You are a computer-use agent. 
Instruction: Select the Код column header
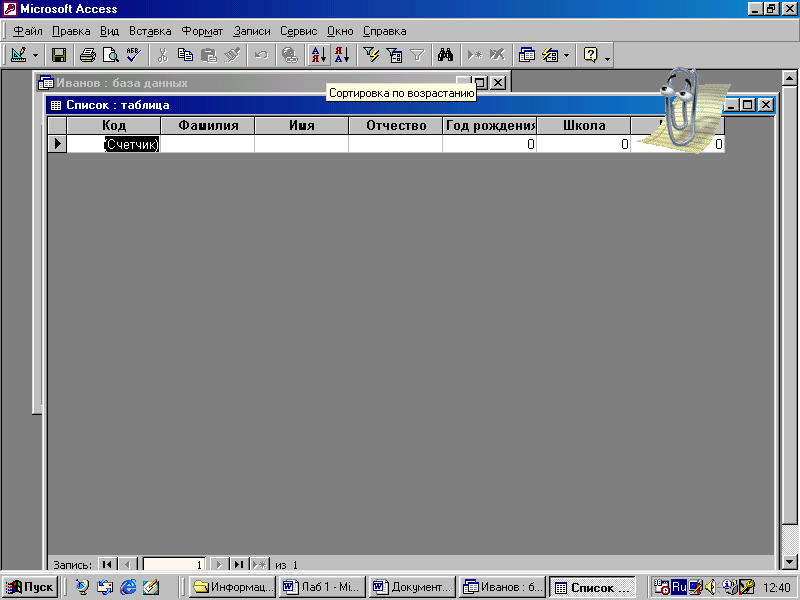click(114, 126)
